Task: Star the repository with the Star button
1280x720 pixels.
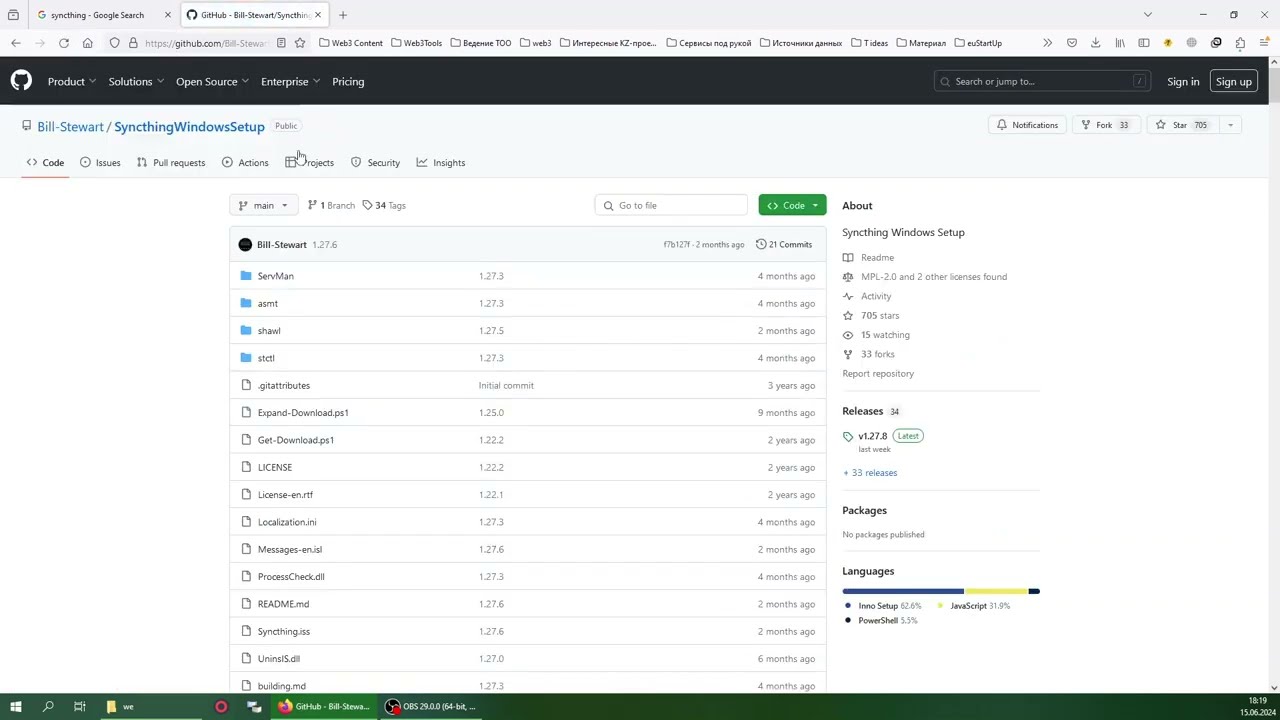Action: tap(1183, 125)
